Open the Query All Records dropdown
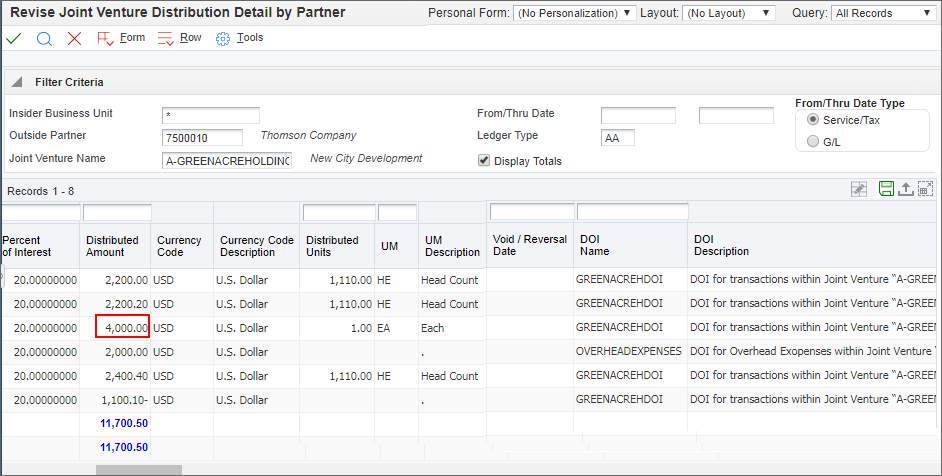This screenshot has width=942, height=476. [883, 13]
